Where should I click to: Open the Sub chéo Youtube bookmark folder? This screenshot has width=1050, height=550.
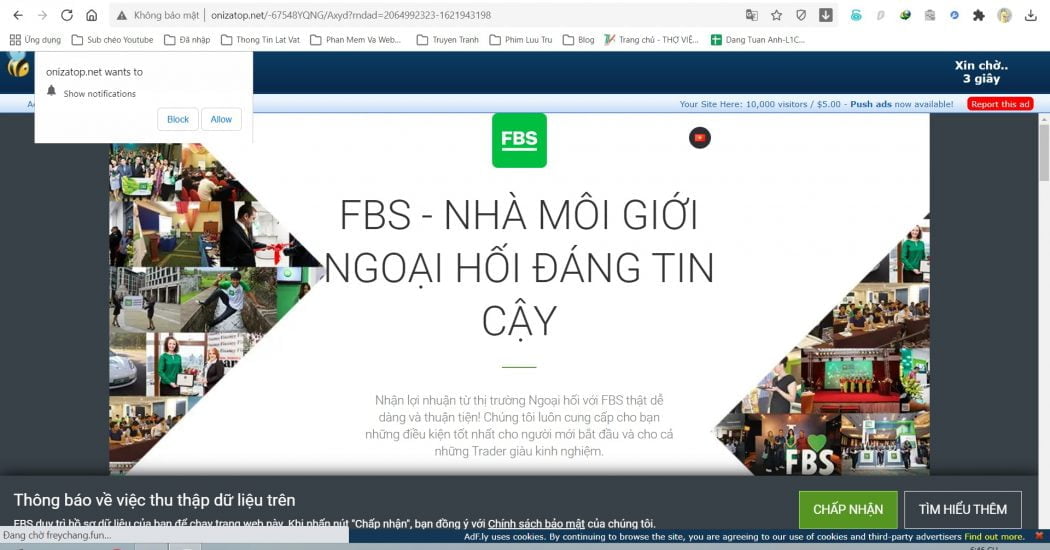click(112, 40)
